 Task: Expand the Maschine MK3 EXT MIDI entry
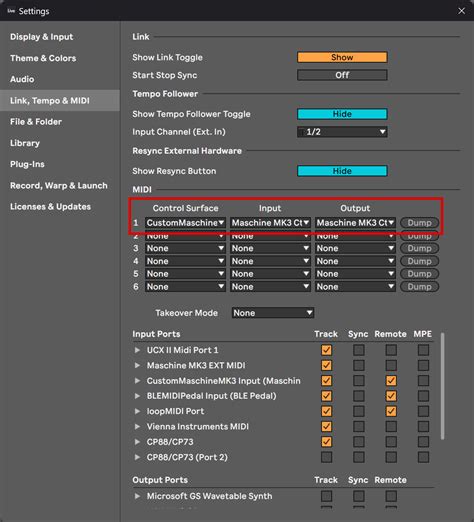[x=137, y=365]
